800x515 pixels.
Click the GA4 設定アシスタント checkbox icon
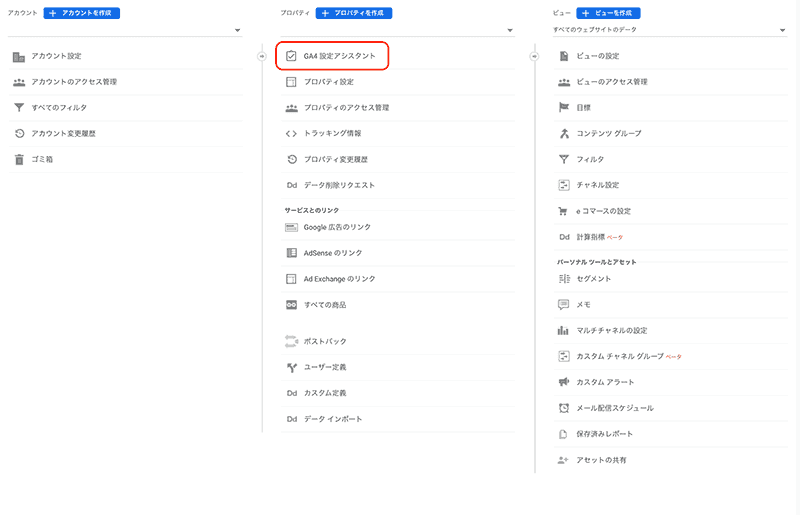coord(291,56)
